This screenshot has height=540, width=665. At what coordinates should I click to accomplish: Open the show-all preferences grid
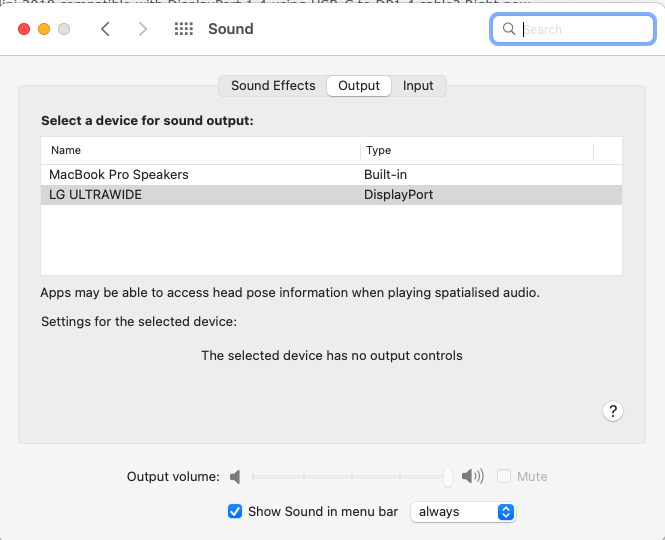point(183,29)
